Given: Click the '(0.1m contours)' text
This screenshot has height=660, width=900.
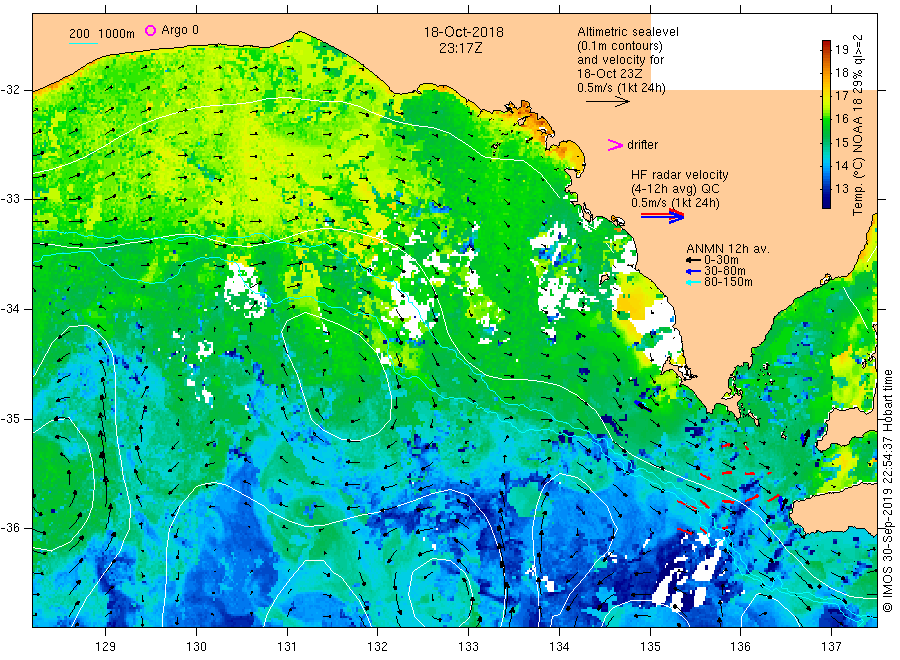Looking at the screenshot, I should pos(619,46).
